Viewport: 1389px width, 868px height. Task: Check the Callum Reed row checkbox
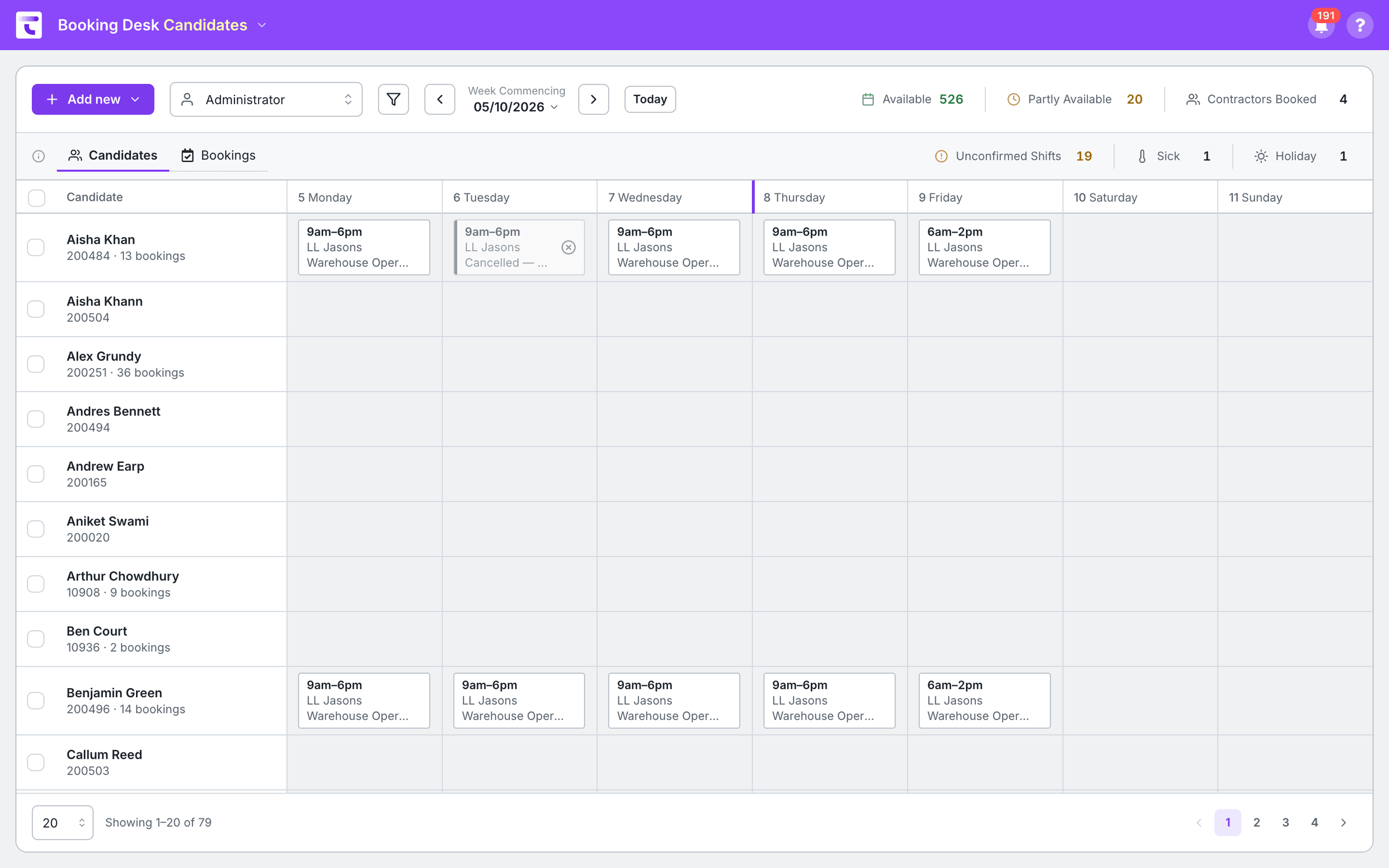pos(36,762)
